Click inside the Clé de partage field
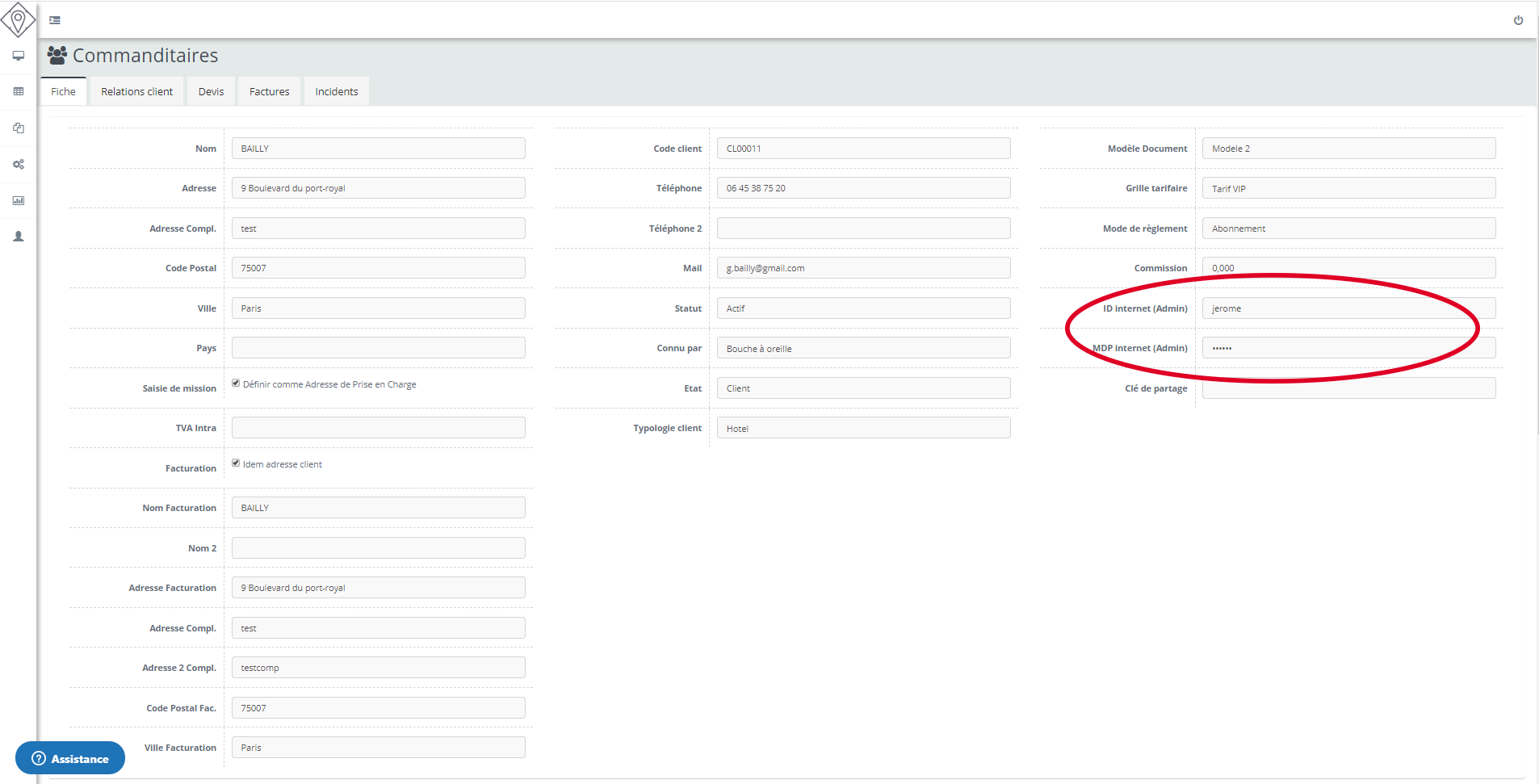This screenshot has height=784, width=1539. 1348,388
